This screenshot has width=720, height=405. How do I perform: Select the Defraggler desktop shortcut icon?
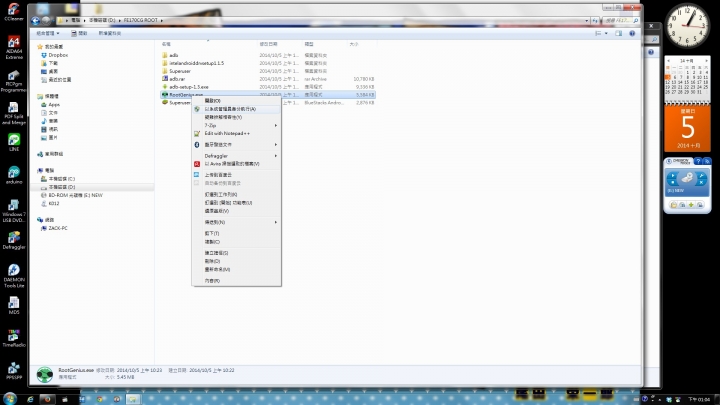[x=14, y=240]
